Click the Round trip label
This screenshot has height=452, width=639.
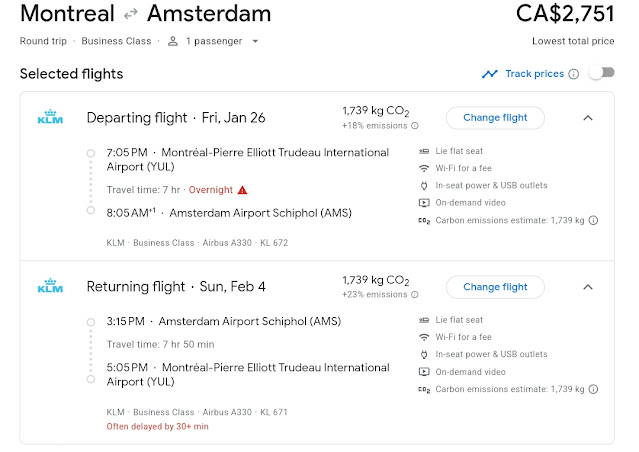[42, 41]
